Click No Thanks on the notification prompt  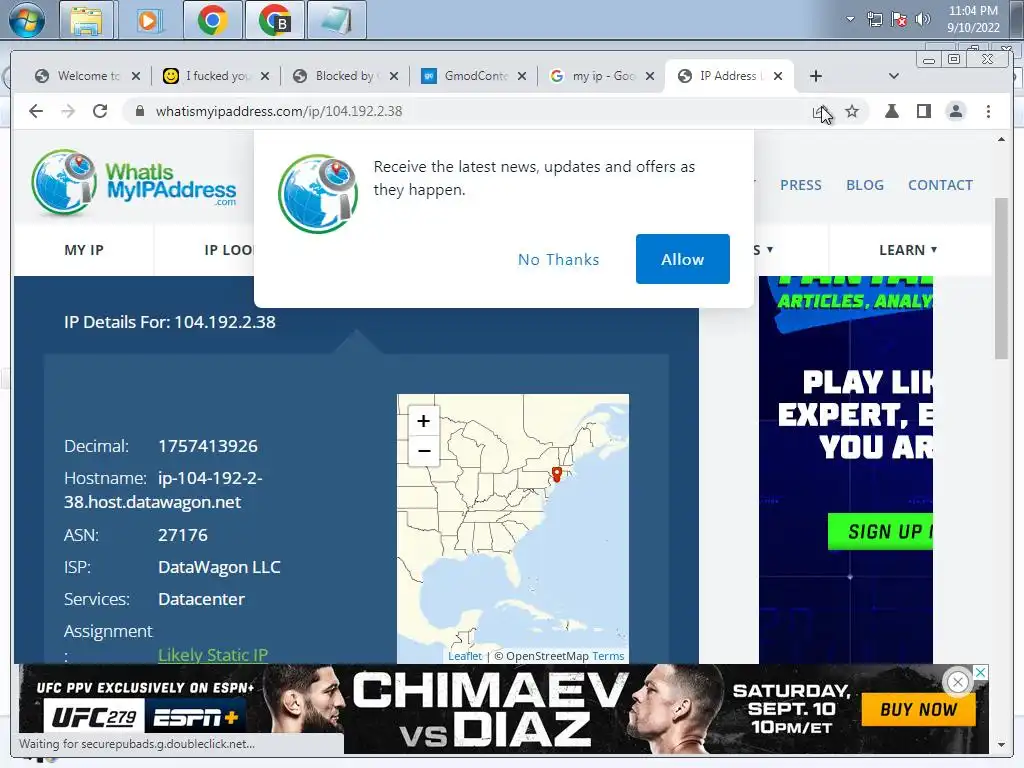point(558,259)
